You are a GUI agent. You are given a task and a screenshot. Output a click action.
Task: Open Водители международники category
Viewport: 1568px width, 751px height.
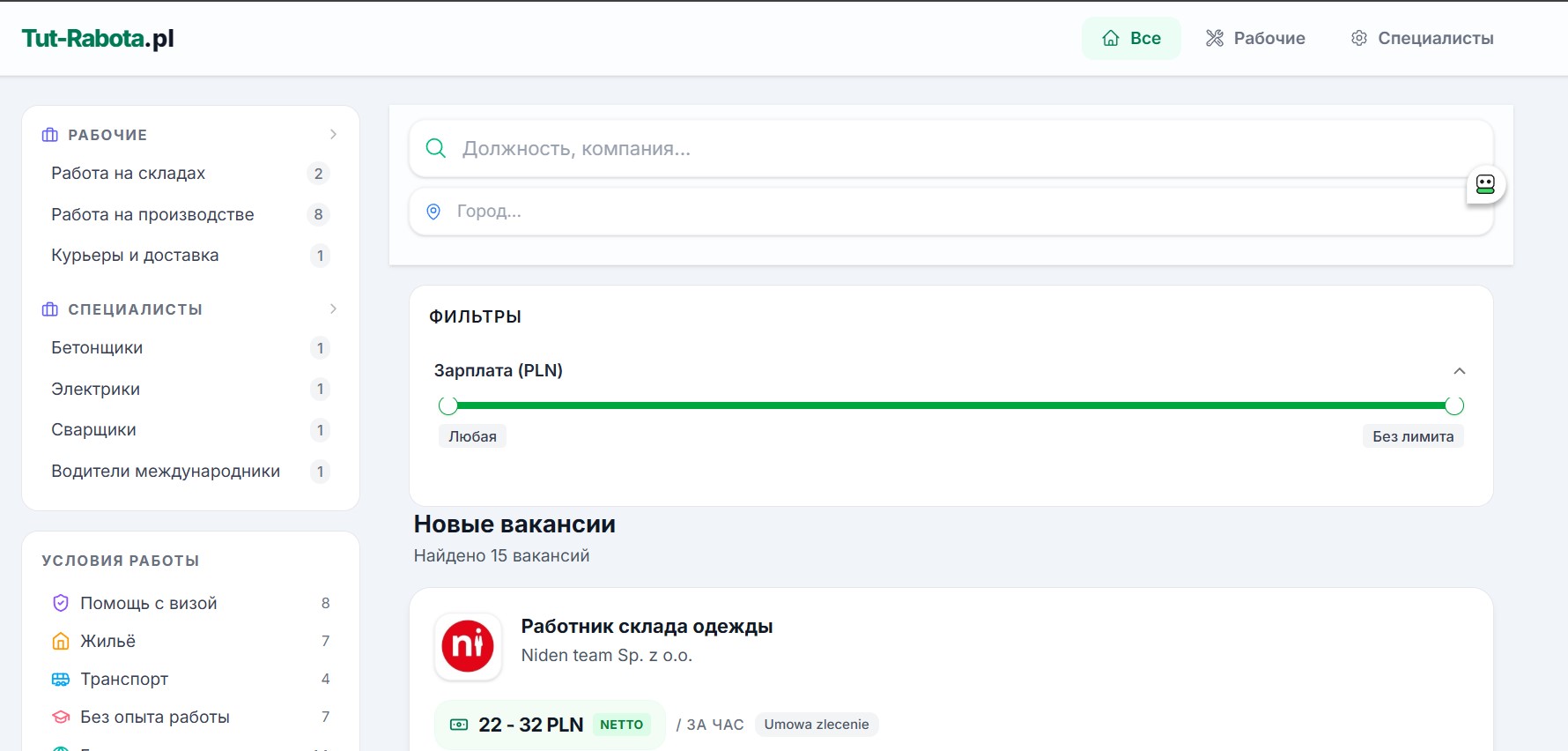click(190, 472)
